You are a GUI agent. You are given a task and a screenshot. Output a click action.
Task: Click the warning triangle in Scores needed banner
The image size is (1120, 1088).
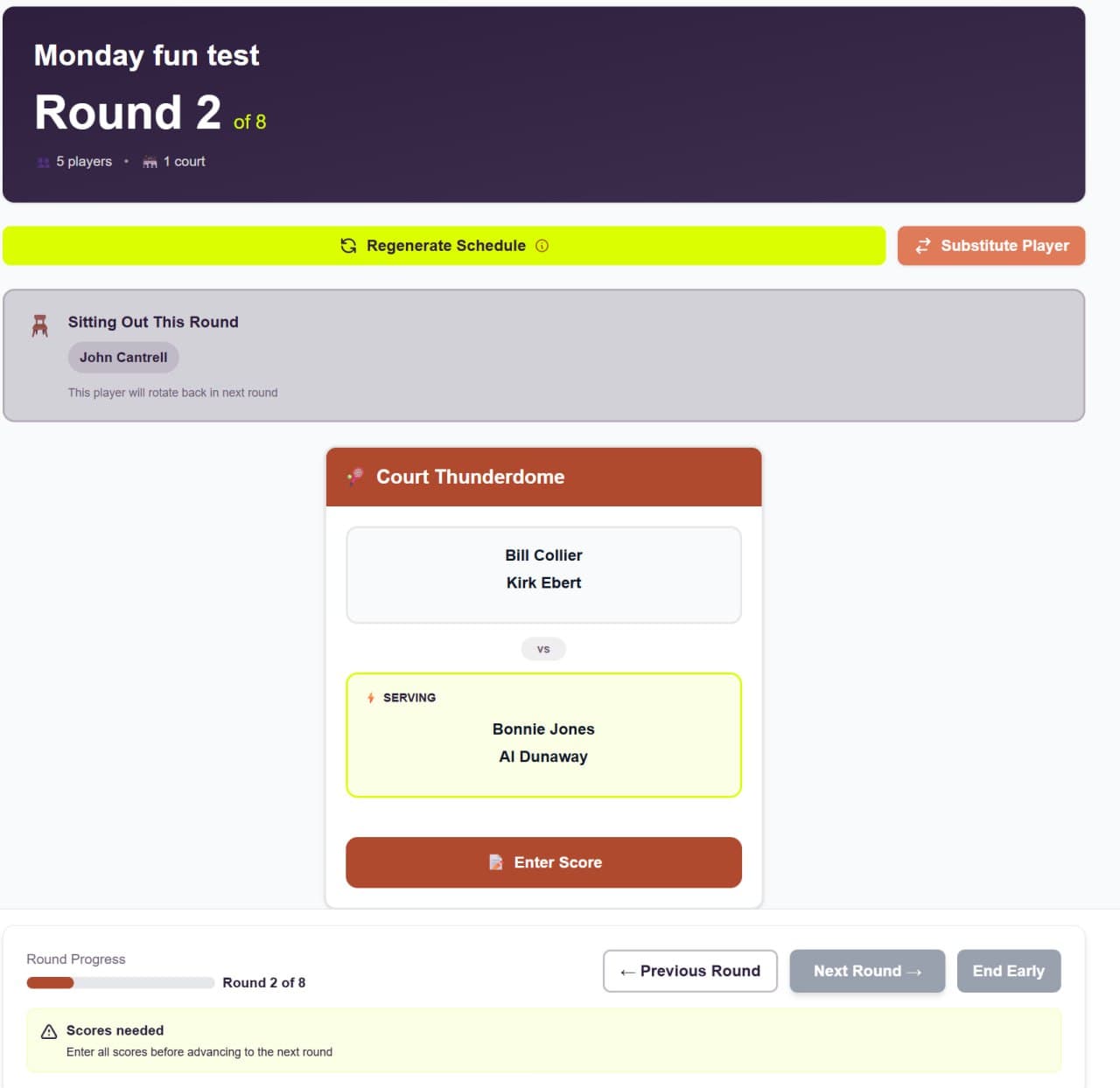point(48,1030)
